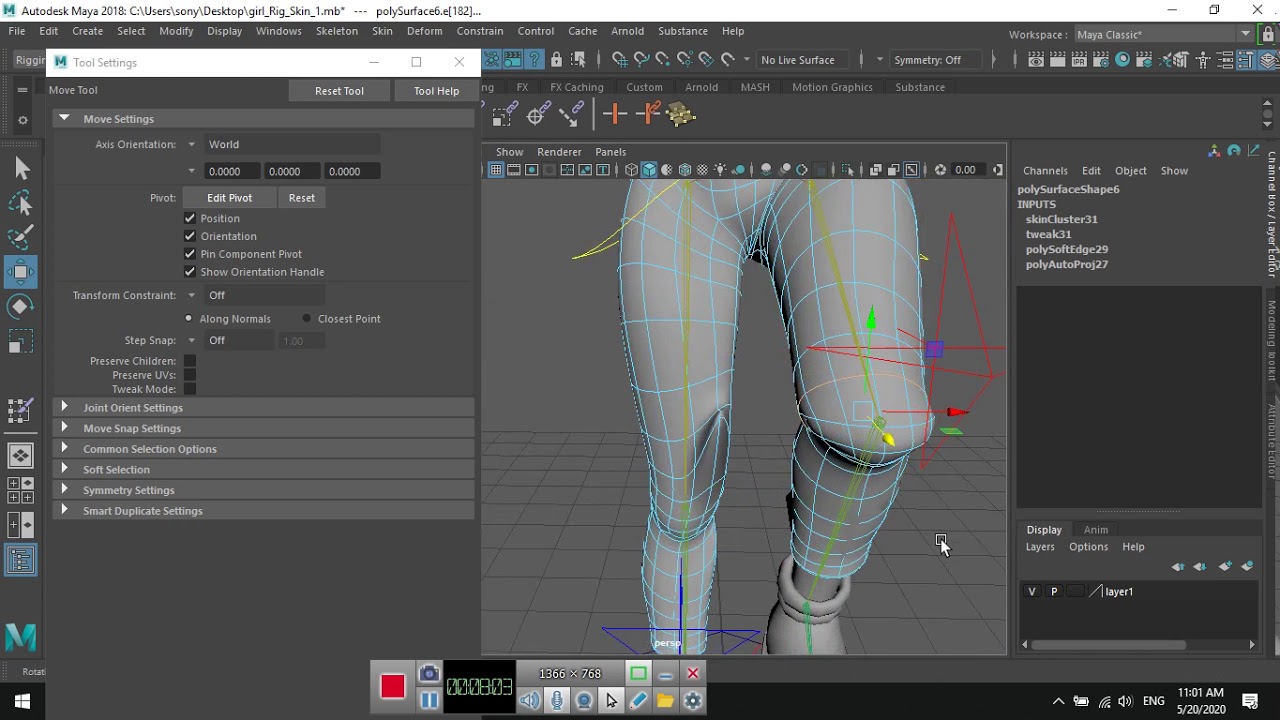Screen dimensions: 1280x720
Task: Open the Deform menu
Action: [424, 31]
